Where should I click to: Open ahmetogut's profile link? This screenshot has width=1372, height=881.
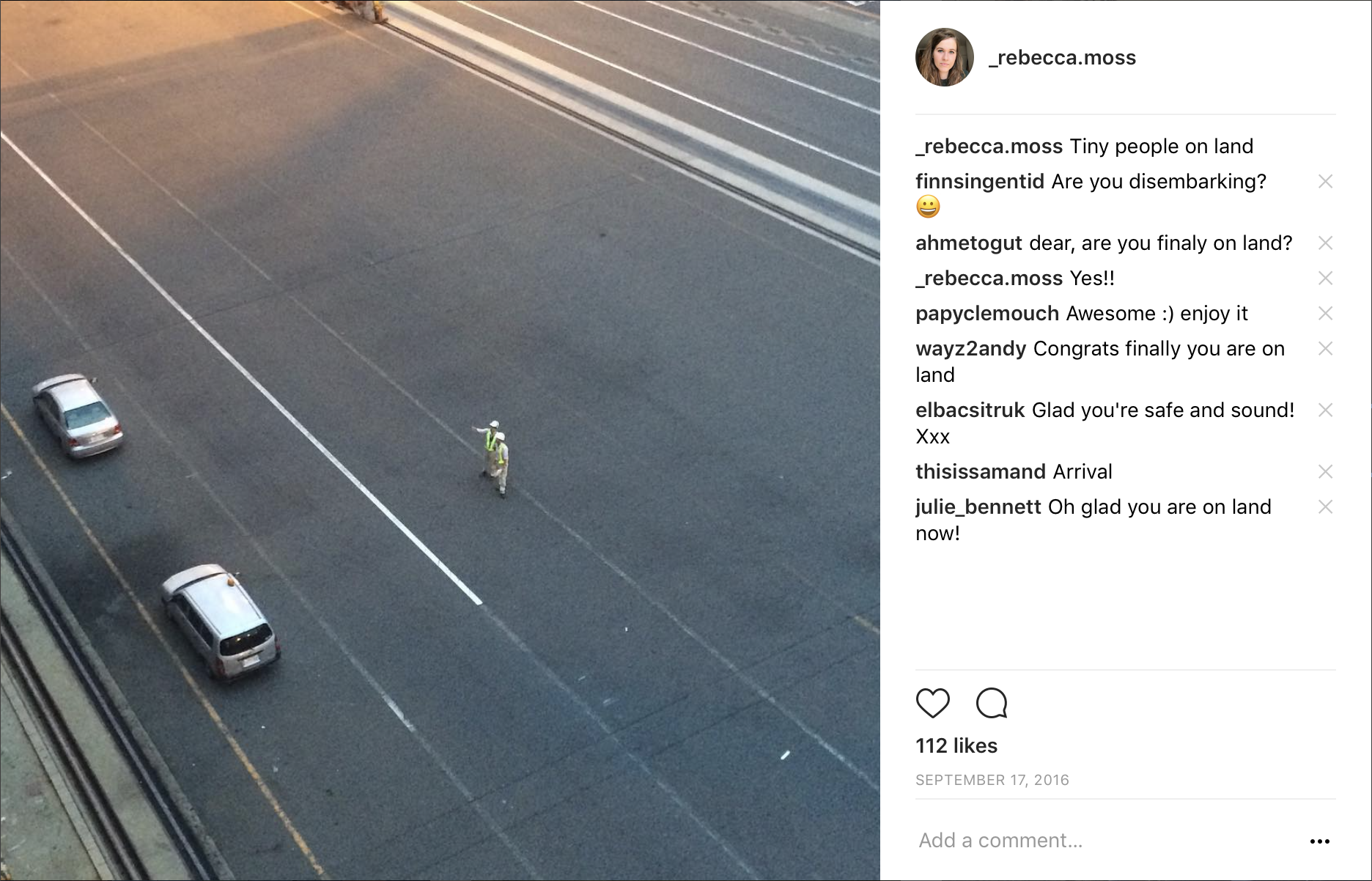point(969,243)
